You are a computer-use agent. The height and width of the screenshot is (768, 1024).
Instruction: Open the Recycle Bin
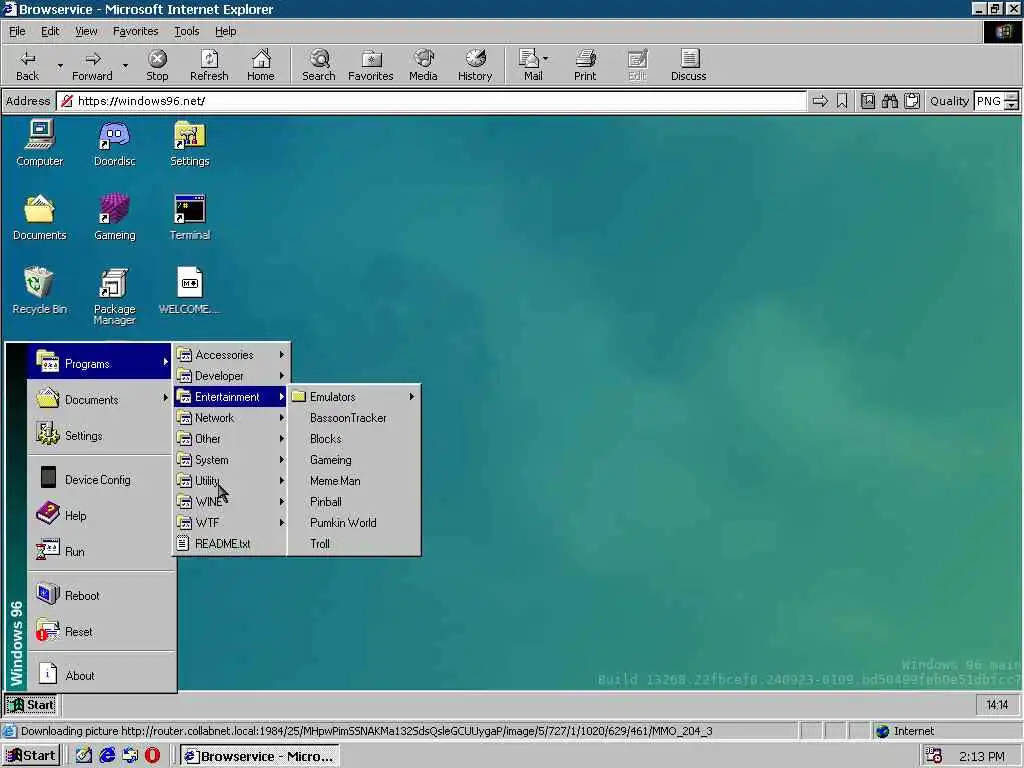point(40,291)
